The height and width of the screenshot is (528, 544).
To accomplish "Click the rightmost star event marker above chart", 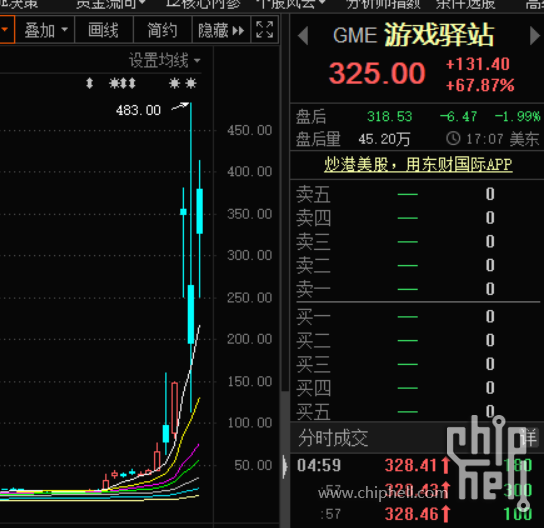I will (x=190, y=83).
